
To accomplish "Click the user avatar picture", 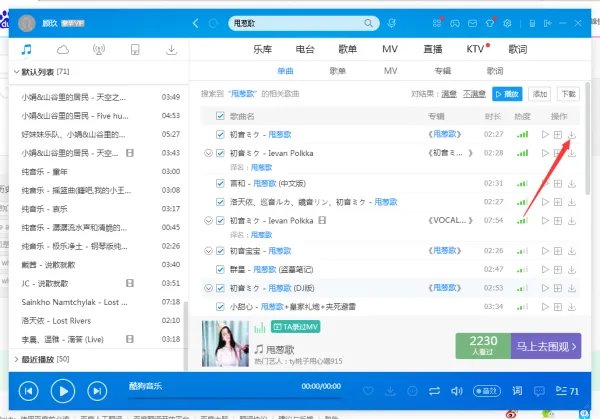I will pyautogui.click(x=27, y=23).
